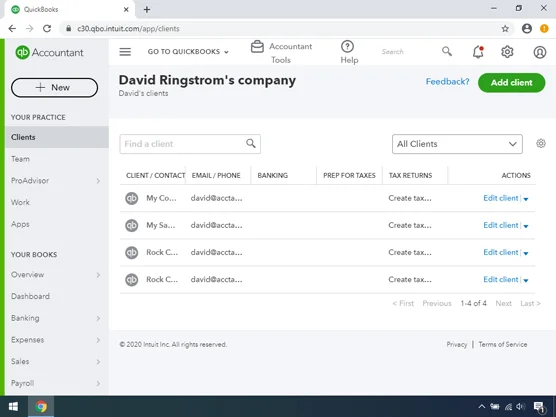Open the Feedback? link
556x417 pixels.
coord(447,82)
